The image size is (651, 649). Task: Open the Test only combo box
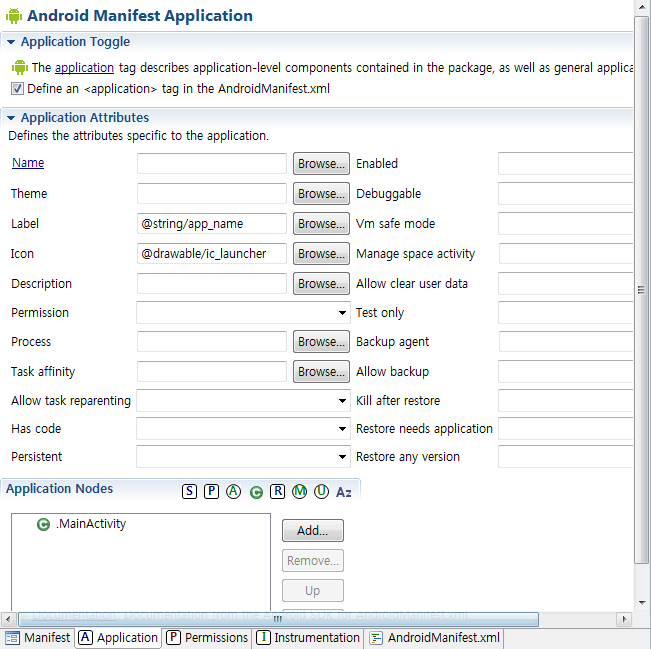(565, 313)
